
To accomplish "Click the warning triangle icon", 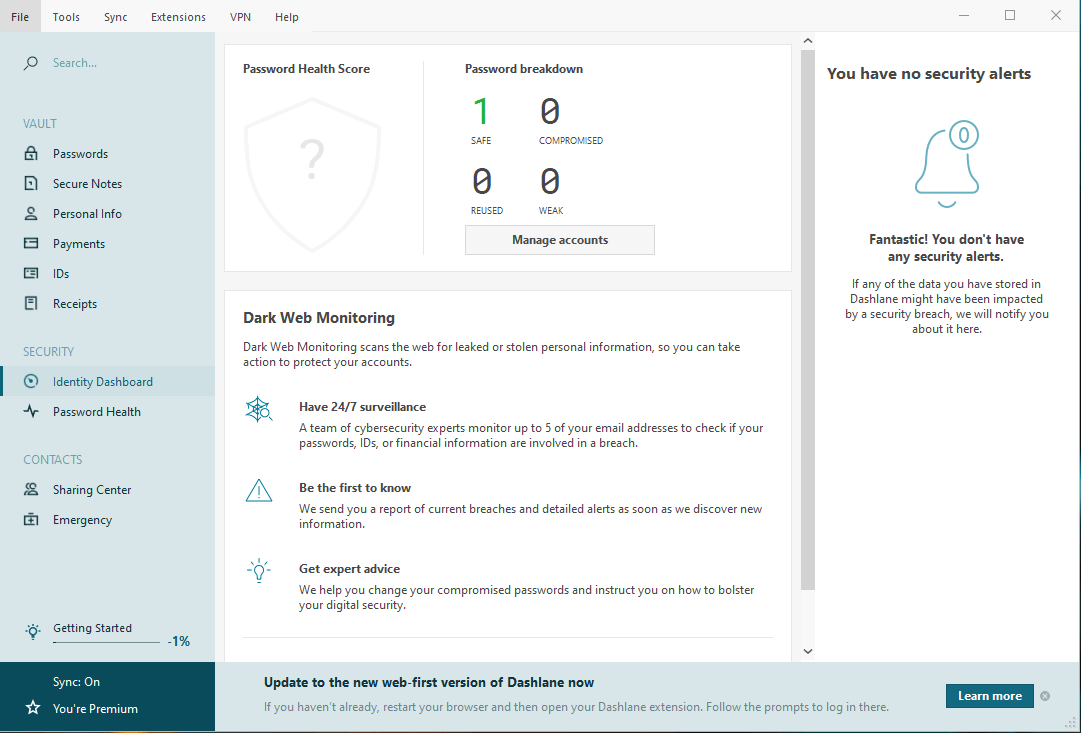I will [x=259, y=490].
